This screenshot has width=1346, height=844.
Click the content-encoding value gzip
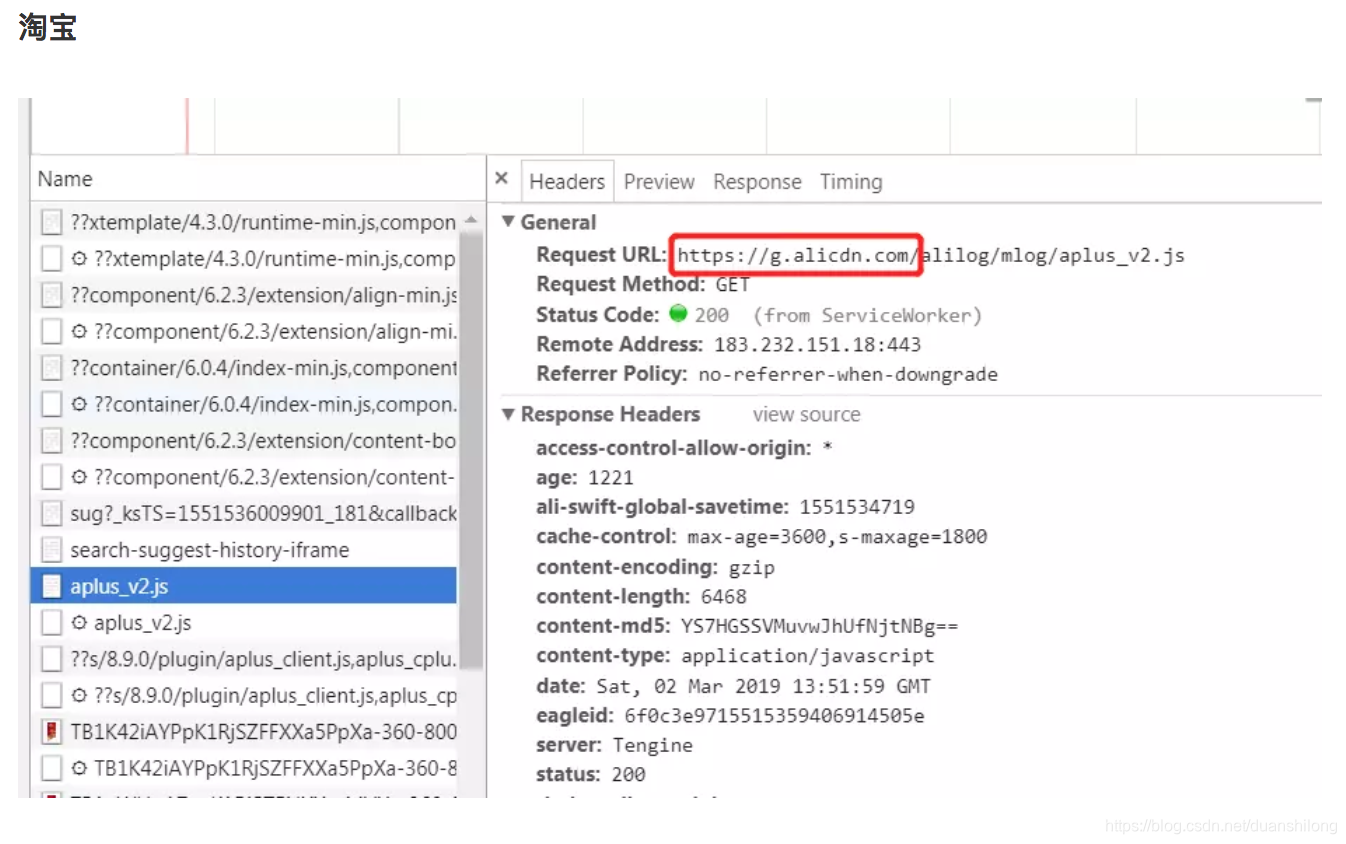click(751, 567)
